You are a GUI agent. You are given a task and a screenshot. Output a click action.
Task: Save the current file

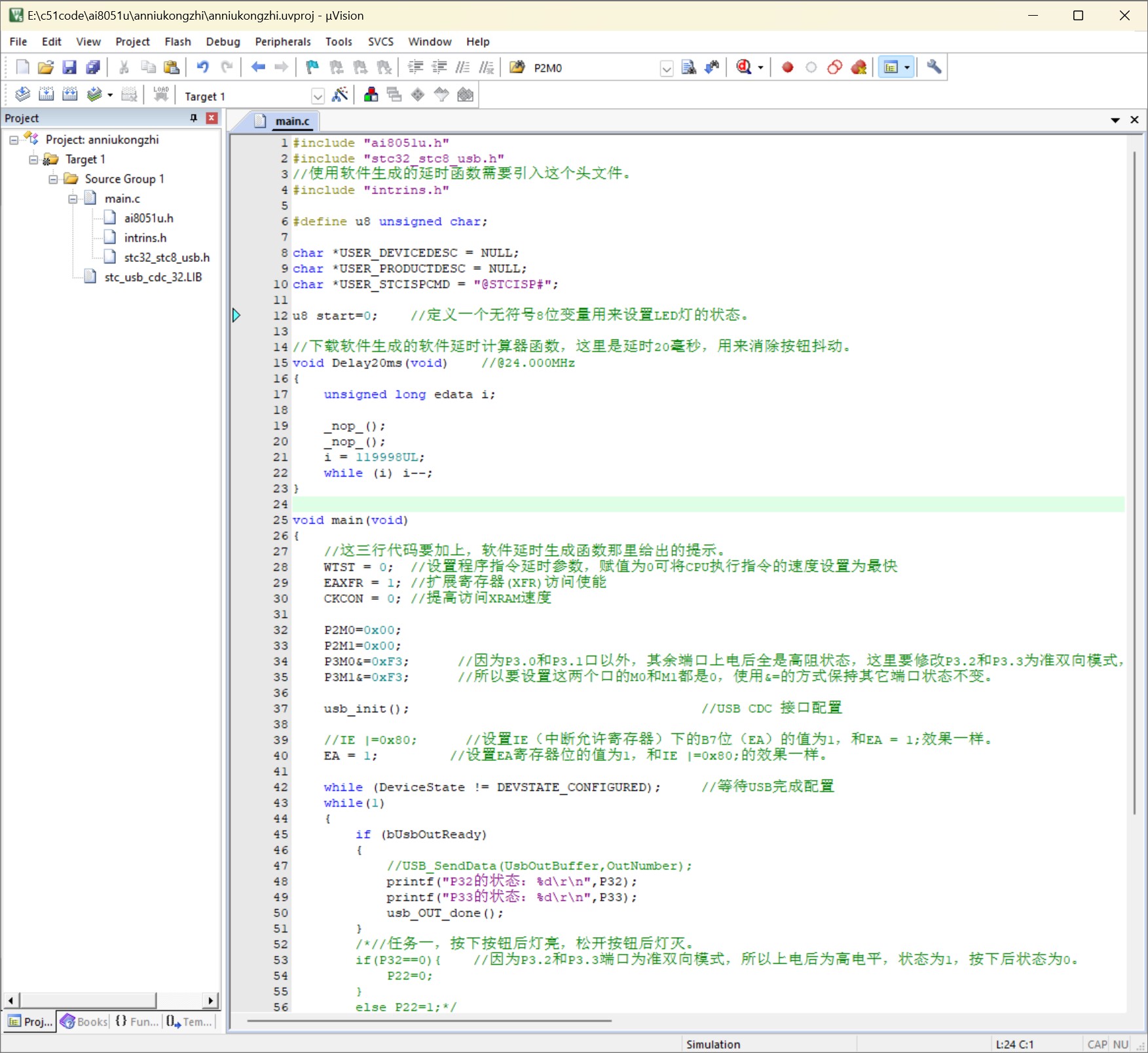(x=69, y=67)
